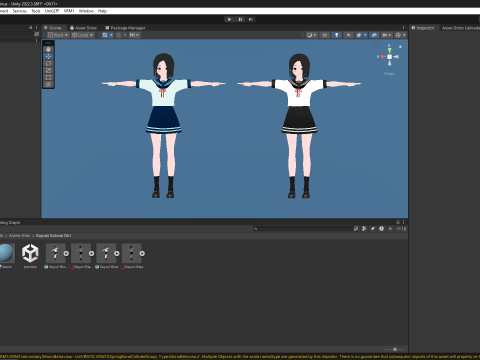Toggle hidden objects visibility in scene

pyautogui.click(x=374, y=35)
